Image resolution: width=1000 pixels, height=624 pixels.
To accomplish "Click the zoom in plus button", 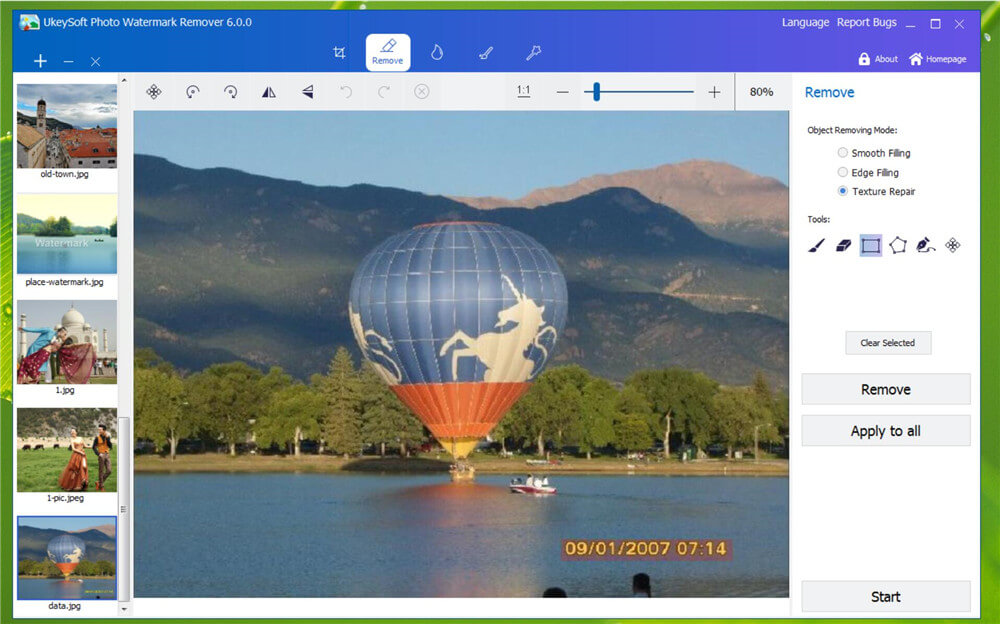I will coord(714,92).
